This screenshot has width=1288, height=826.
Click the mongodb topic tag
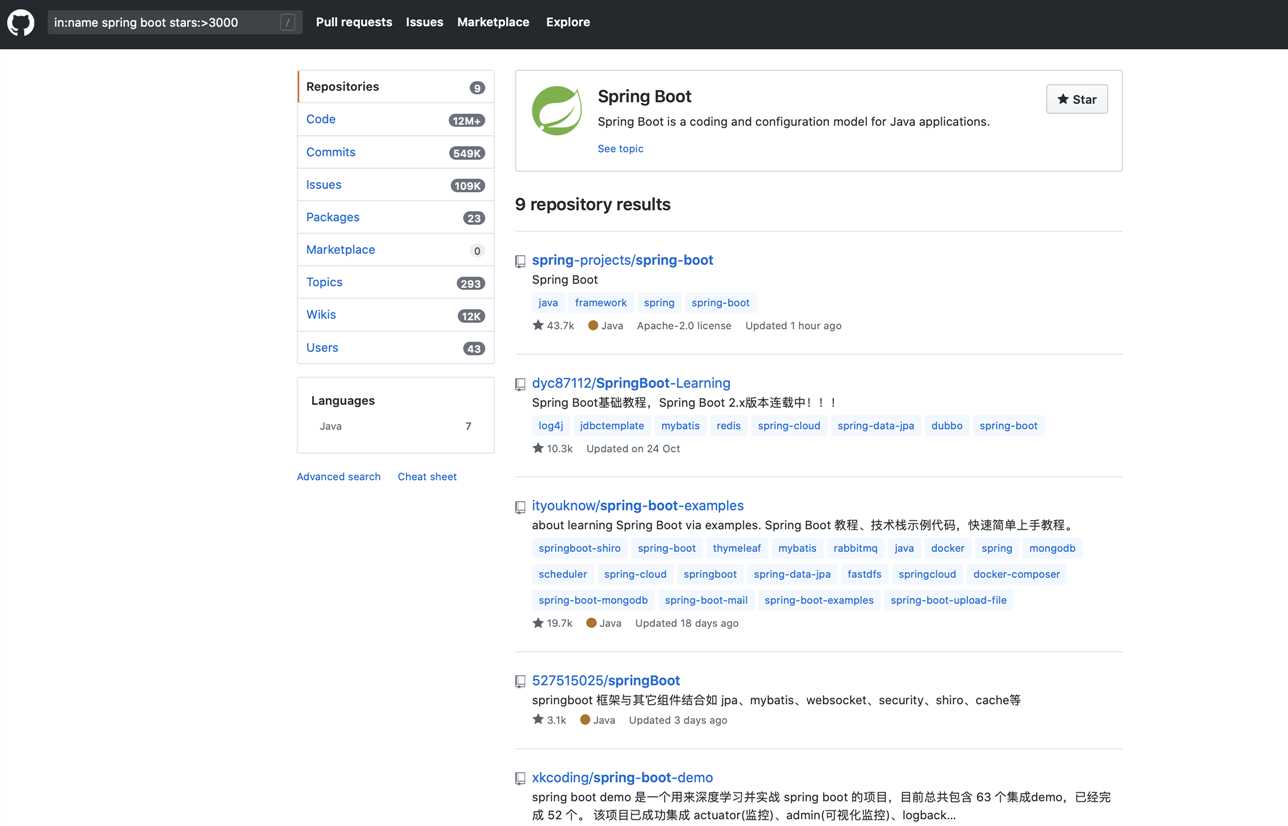click(1052, 549)
